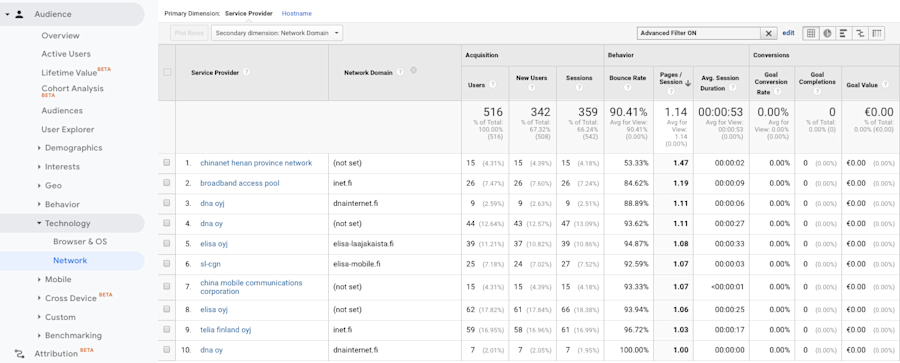Select Service Provider primary dimension
Image resolution: width=900 pixels, height=363 pixels.
point(249,13)
